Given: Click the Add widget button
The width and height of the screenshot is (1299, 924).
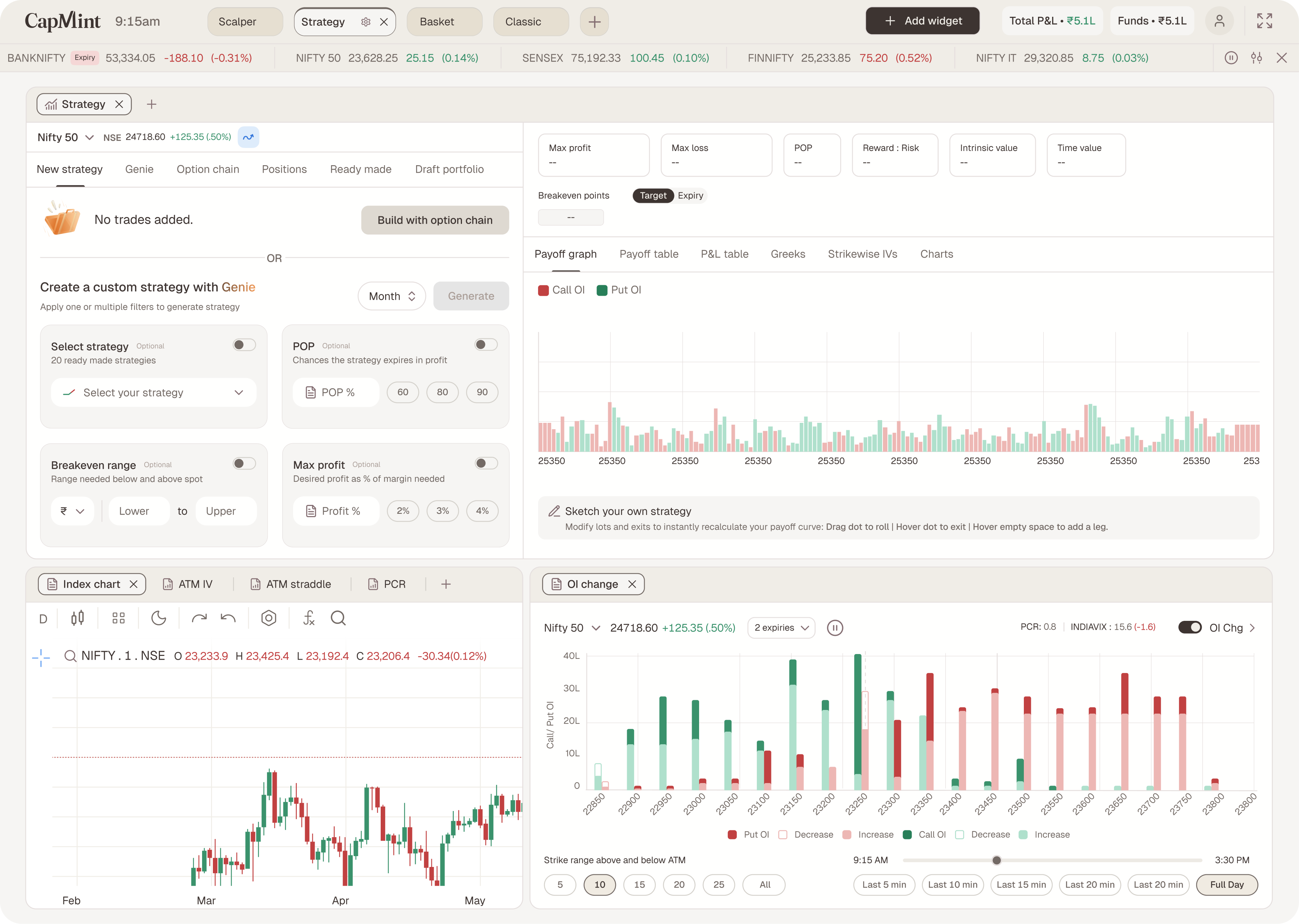Looking at the screenshot, I should pos(922,21).
